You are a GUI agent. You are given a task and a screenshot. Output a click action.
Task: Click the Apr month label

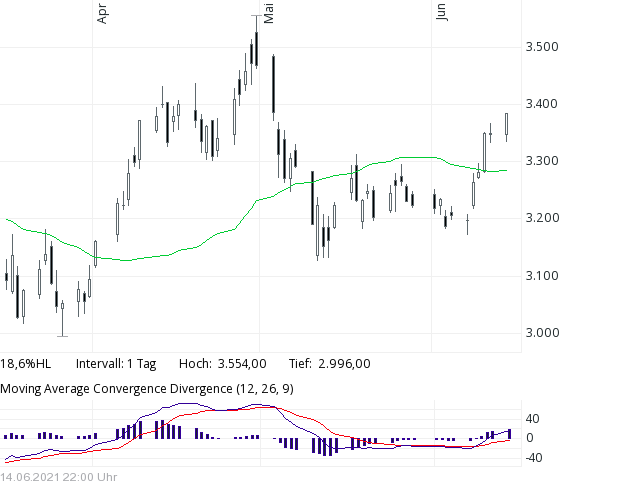click(x=100, y=13)
